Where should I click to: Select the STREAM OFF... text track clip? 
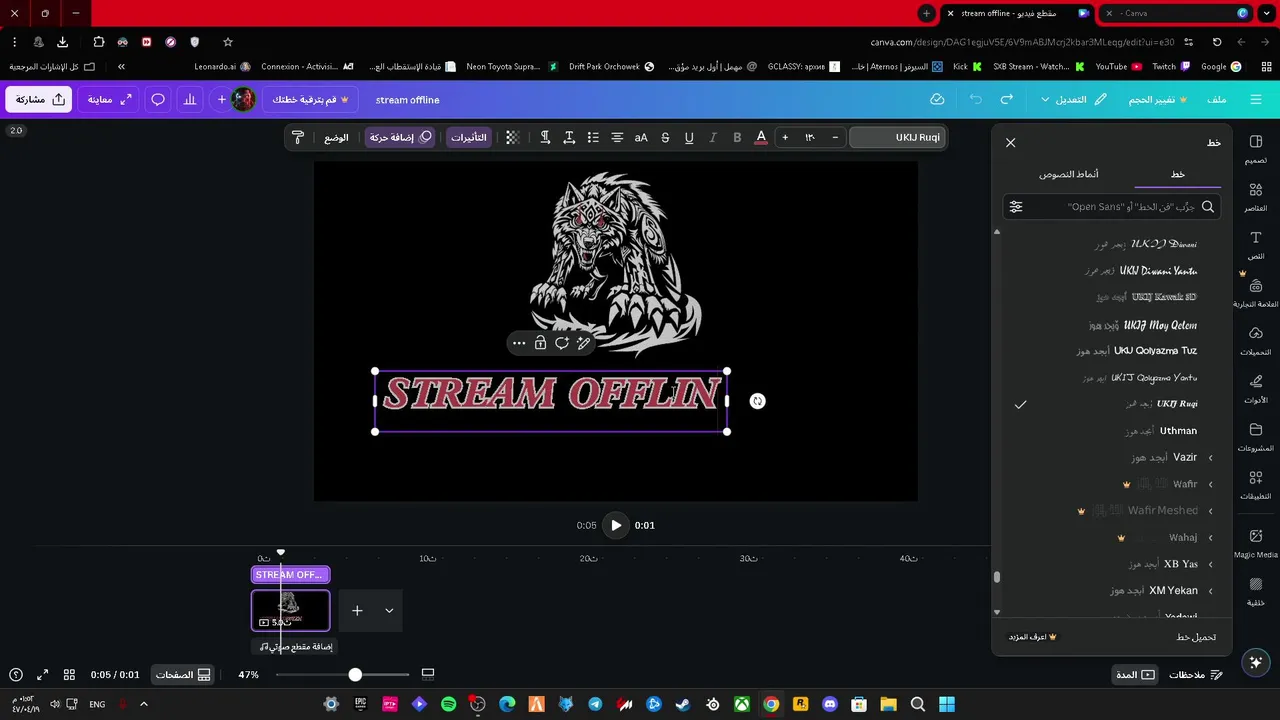point(290,575)
